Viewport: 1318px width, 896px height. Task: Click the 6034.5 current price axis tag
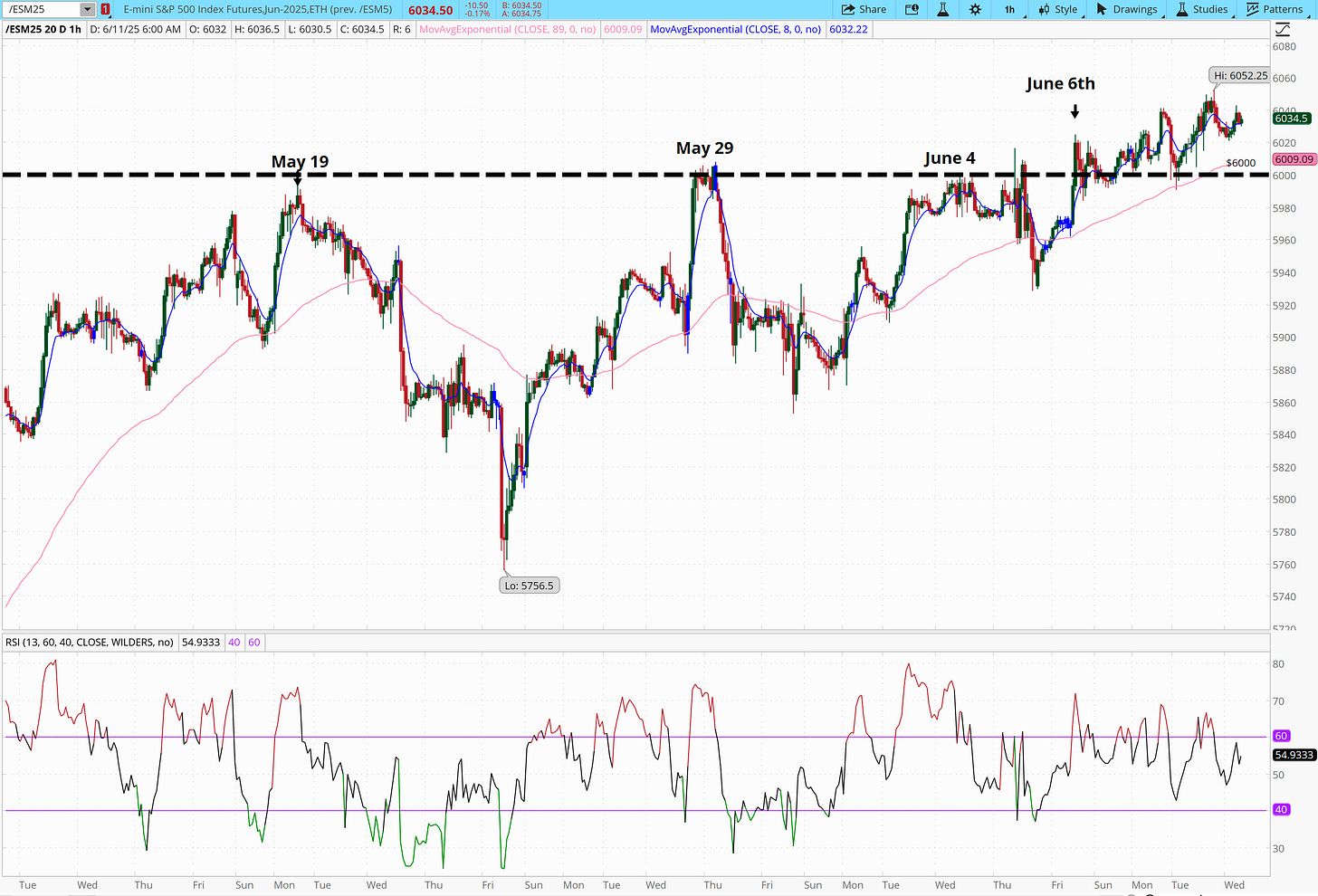coord(1291,119)
